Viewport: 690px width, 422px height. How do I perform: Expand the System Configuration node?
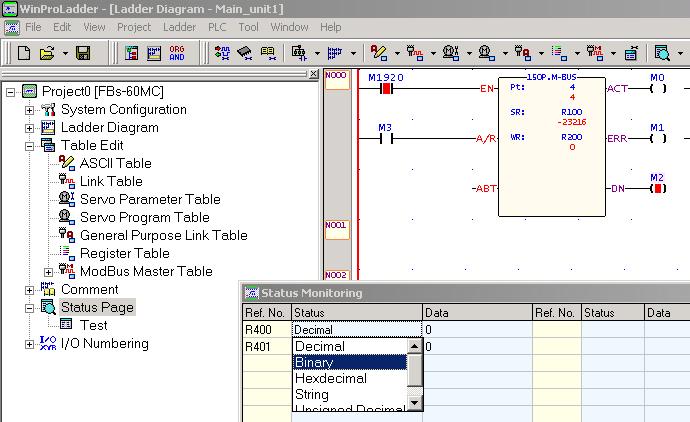pos(29,110)
